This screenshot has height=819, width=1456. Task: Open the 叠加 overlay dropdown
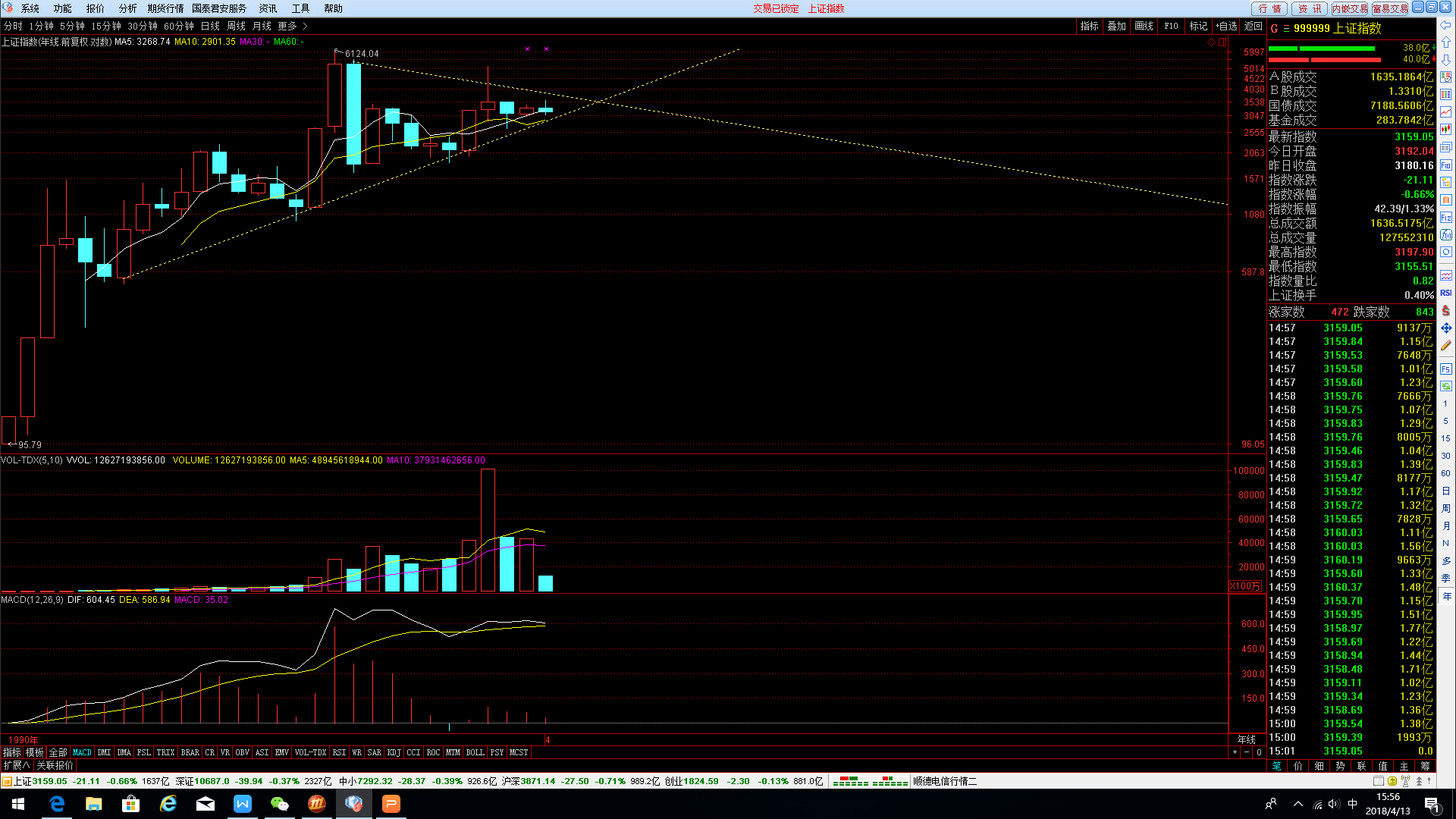tap(1116, 26)
